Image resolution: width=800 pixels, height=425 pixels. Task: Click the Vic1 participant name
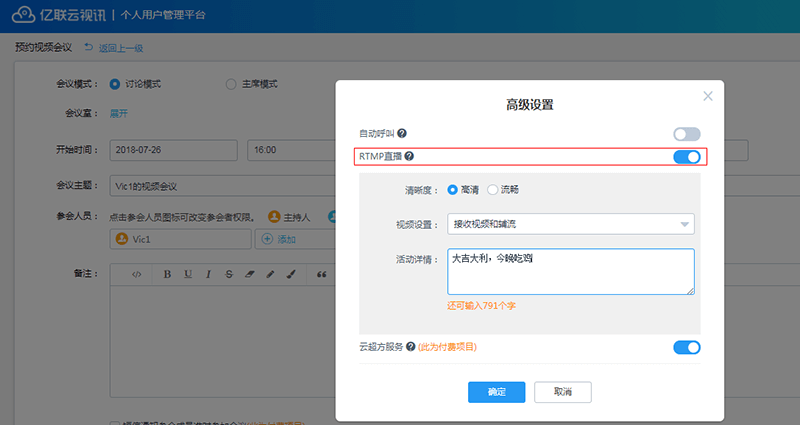pos(141,239)
